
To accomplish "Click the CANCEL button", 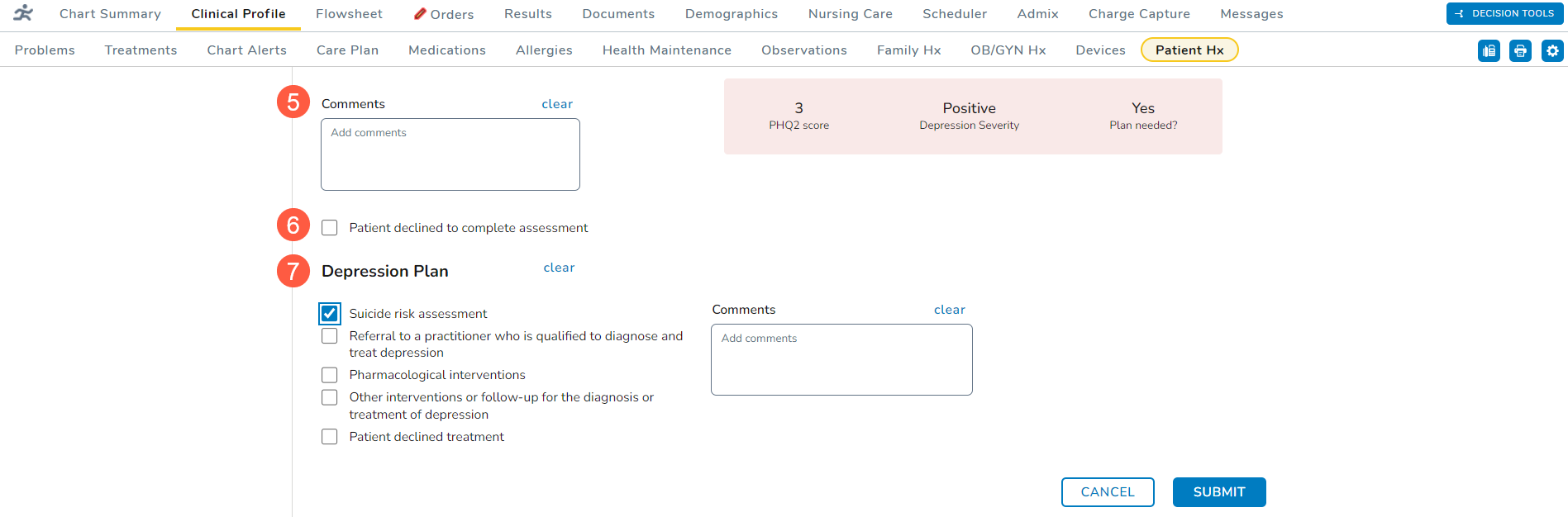I will (x=1108, y=492).
